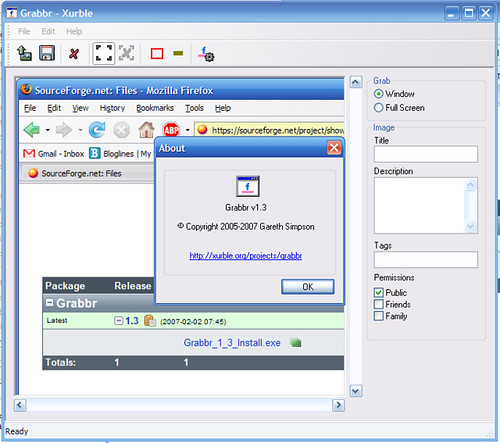Open the xurble.org/projects/grabbr link

[246, 256]
